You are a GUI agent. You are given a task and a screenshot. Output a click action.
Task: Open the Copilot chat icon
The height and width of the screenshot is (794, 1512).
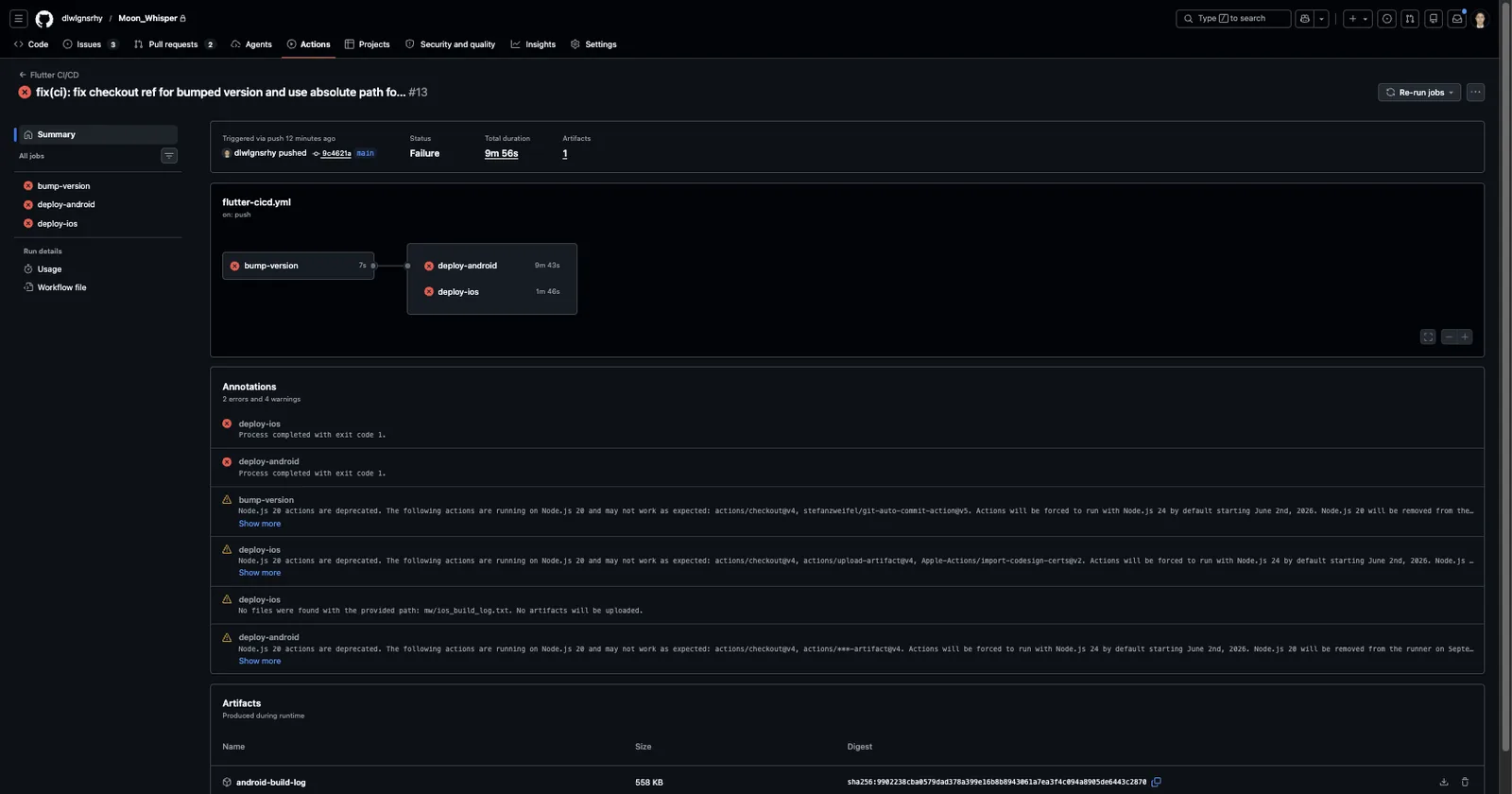pos(1305,18)
